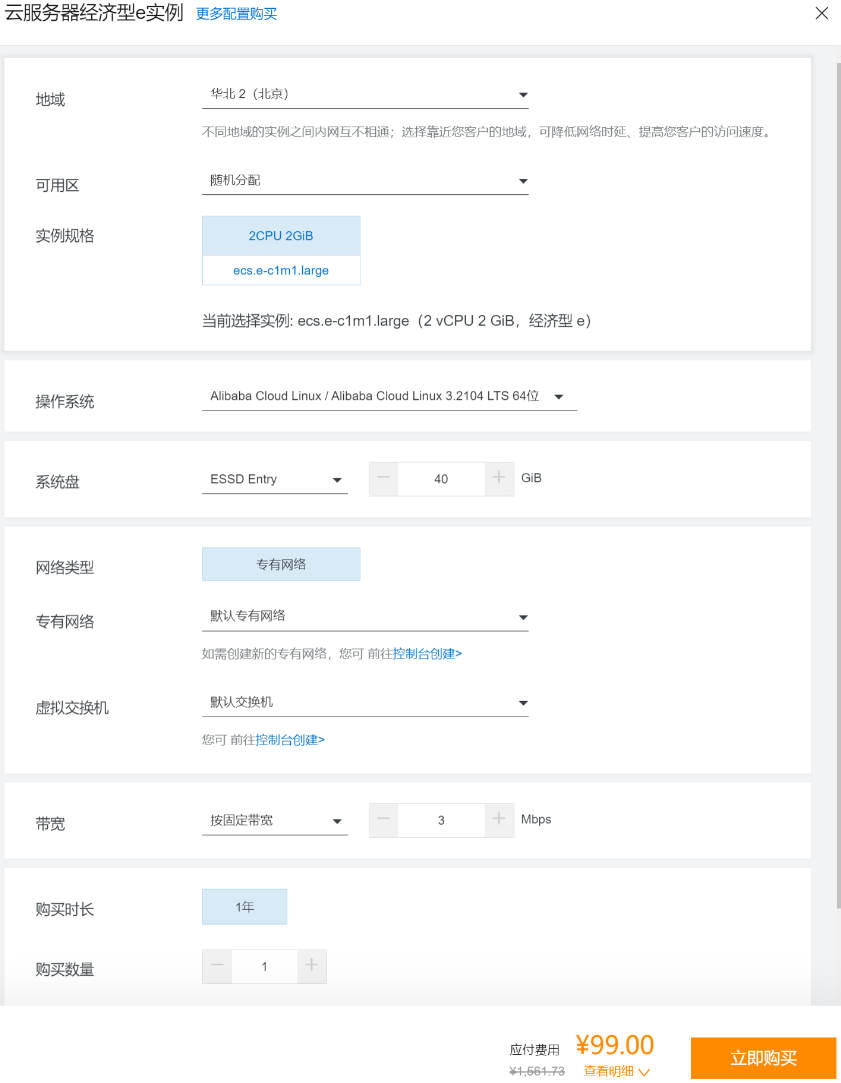Click the price ¥99.00
The width and height of the screenshot is (841, 1083).
coord(615,1045)
